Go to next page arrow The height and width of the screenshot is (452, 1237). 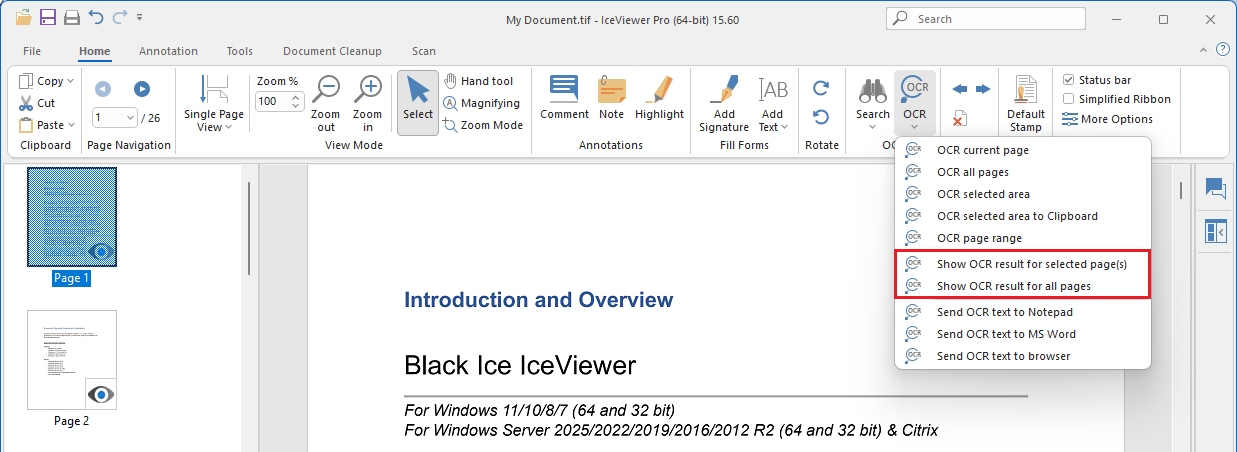point(142,88)
